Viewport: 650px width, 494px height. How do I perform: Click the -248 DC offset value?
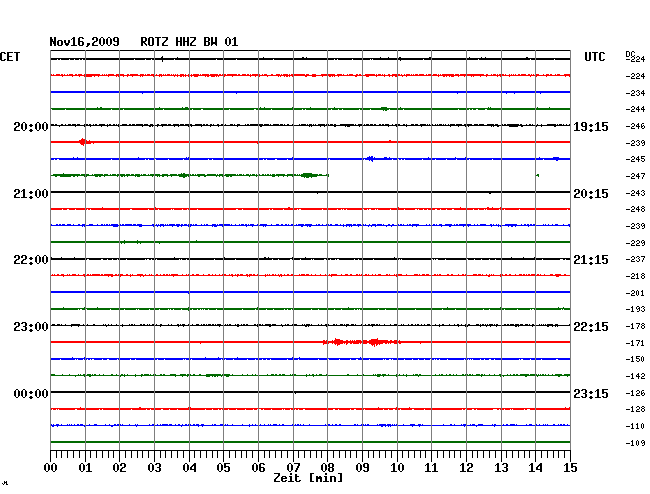635,209
